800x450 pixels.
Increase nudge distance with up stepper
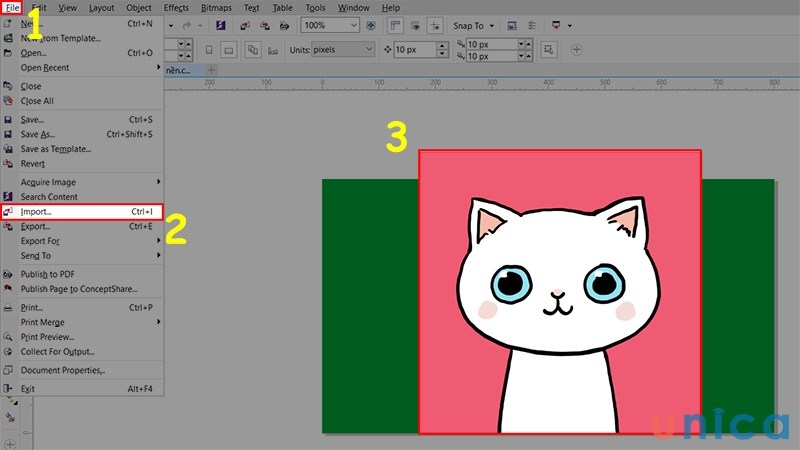click(442, 46)
